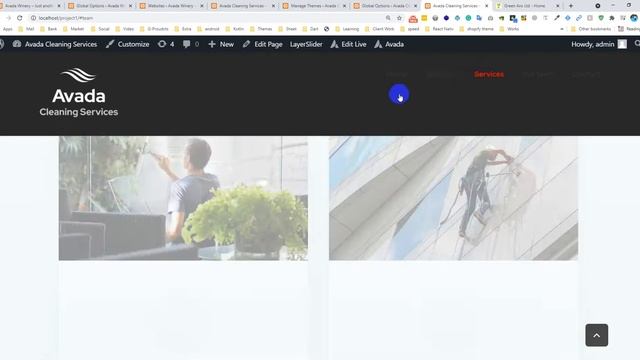Open the Bank bookmarks folder
This screenshot has height=360, width=640.
coord(49,29)
